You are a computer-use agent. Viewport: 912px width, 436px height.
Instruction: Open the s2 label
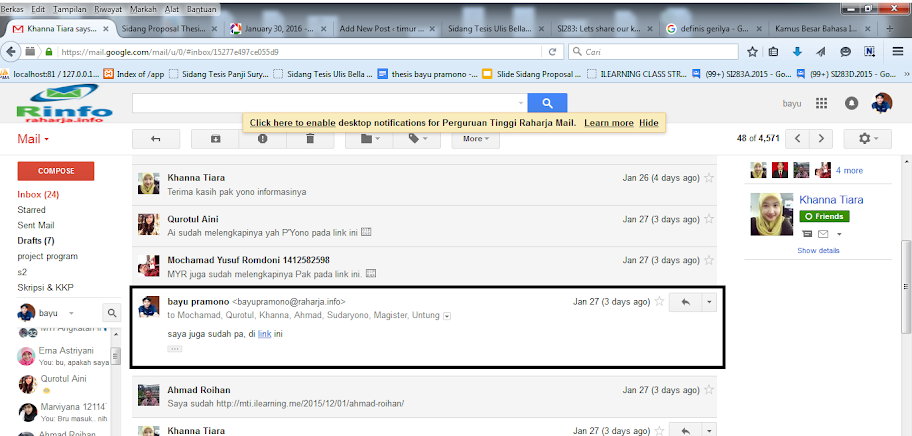22,271
